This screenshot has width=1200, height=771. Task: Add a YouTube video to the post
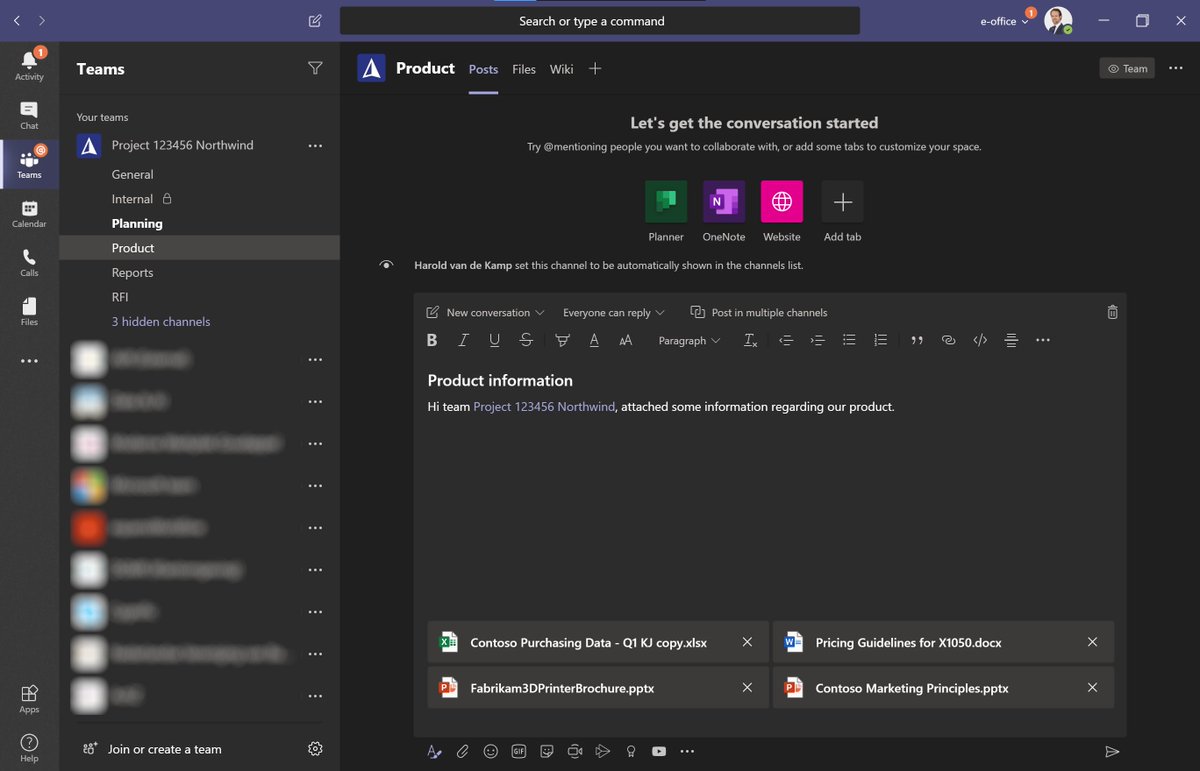[x=659, y=751]
